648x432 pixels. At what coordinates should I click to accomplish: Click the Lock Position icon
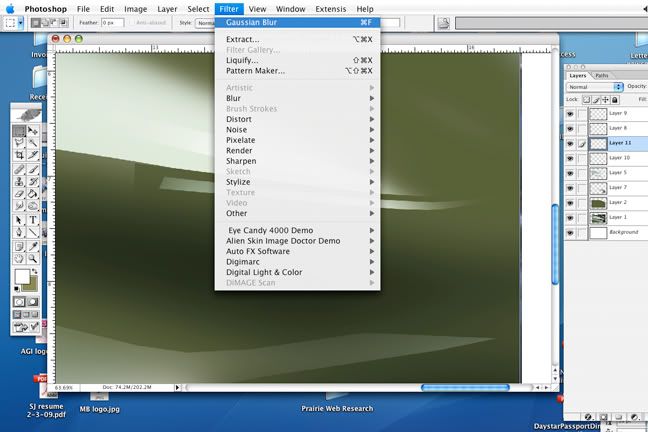click(x=605, y=100)
